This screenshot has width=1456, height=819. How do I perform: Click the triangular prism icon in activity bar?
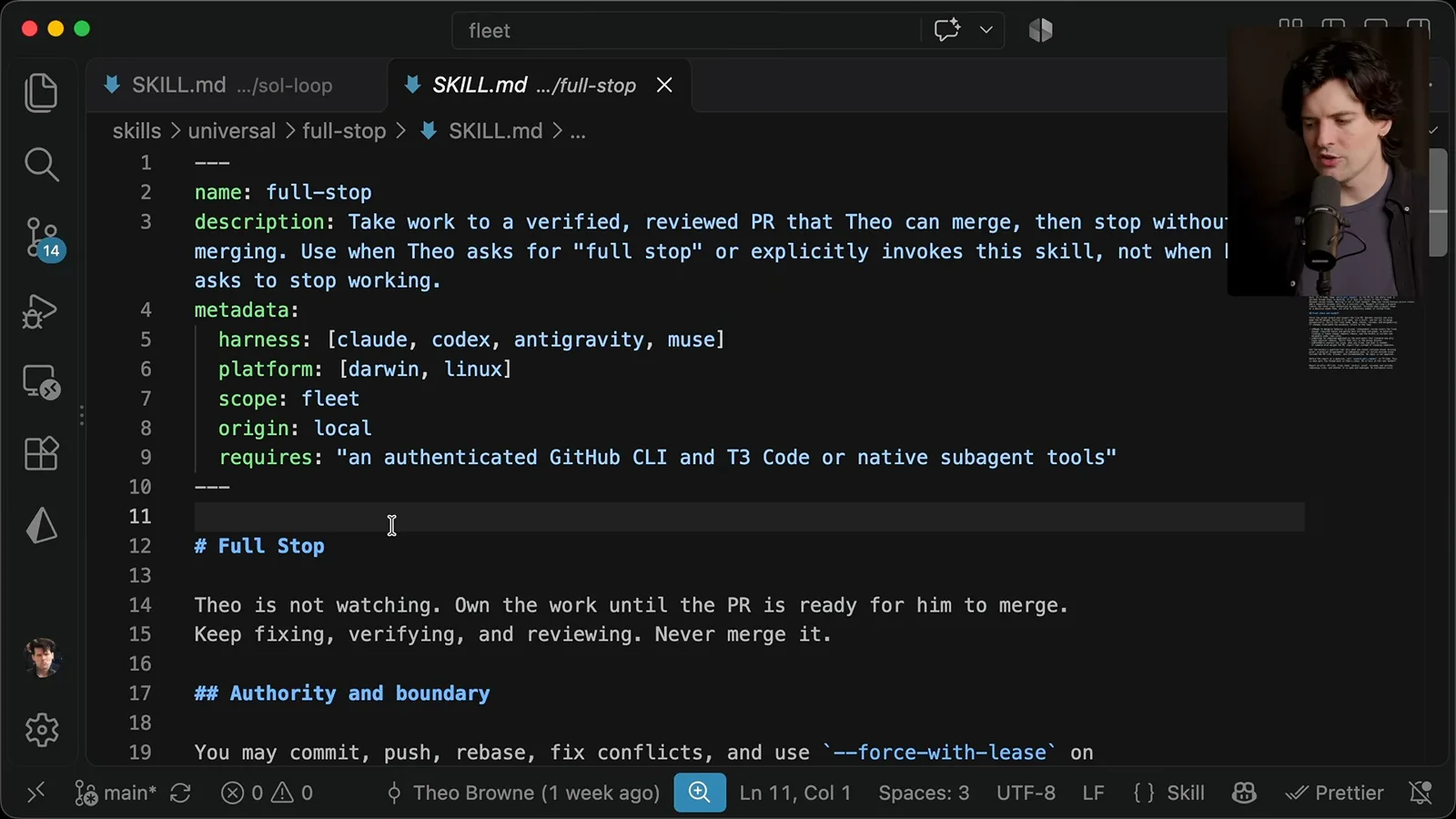coord(41,525)
